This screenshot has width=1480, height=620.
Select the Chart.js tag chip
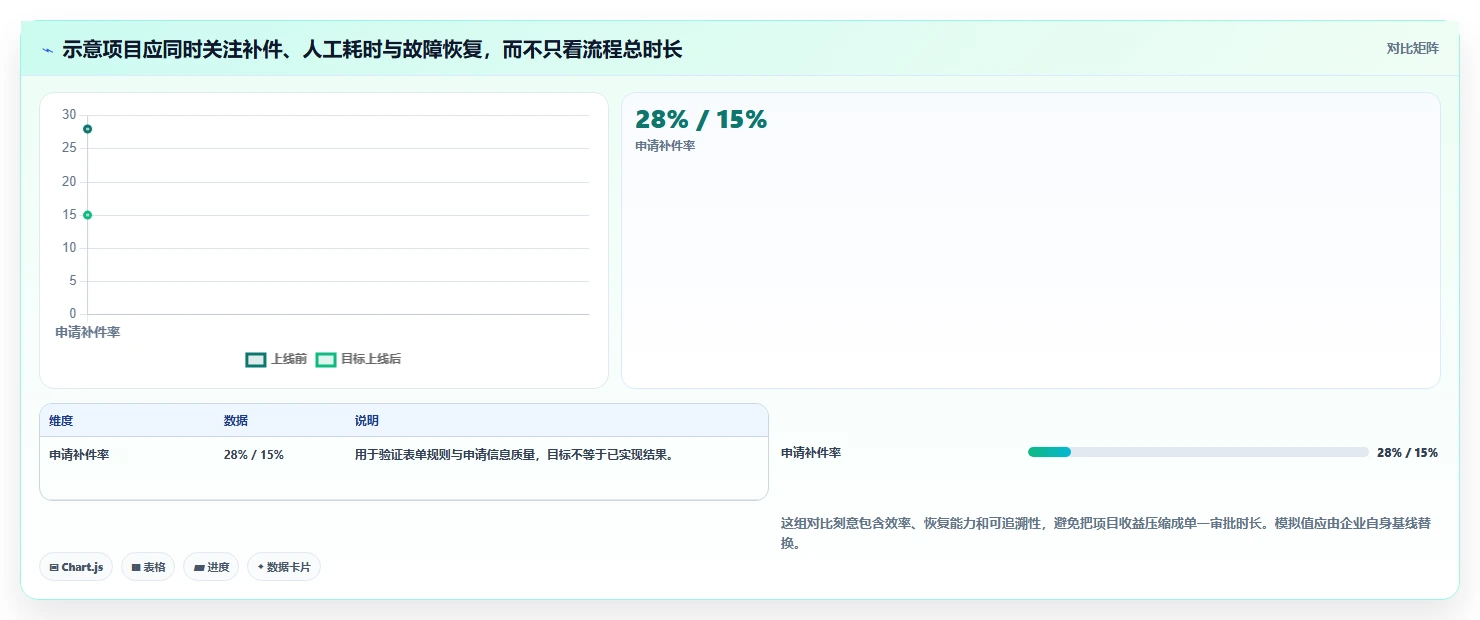[76, 567]
